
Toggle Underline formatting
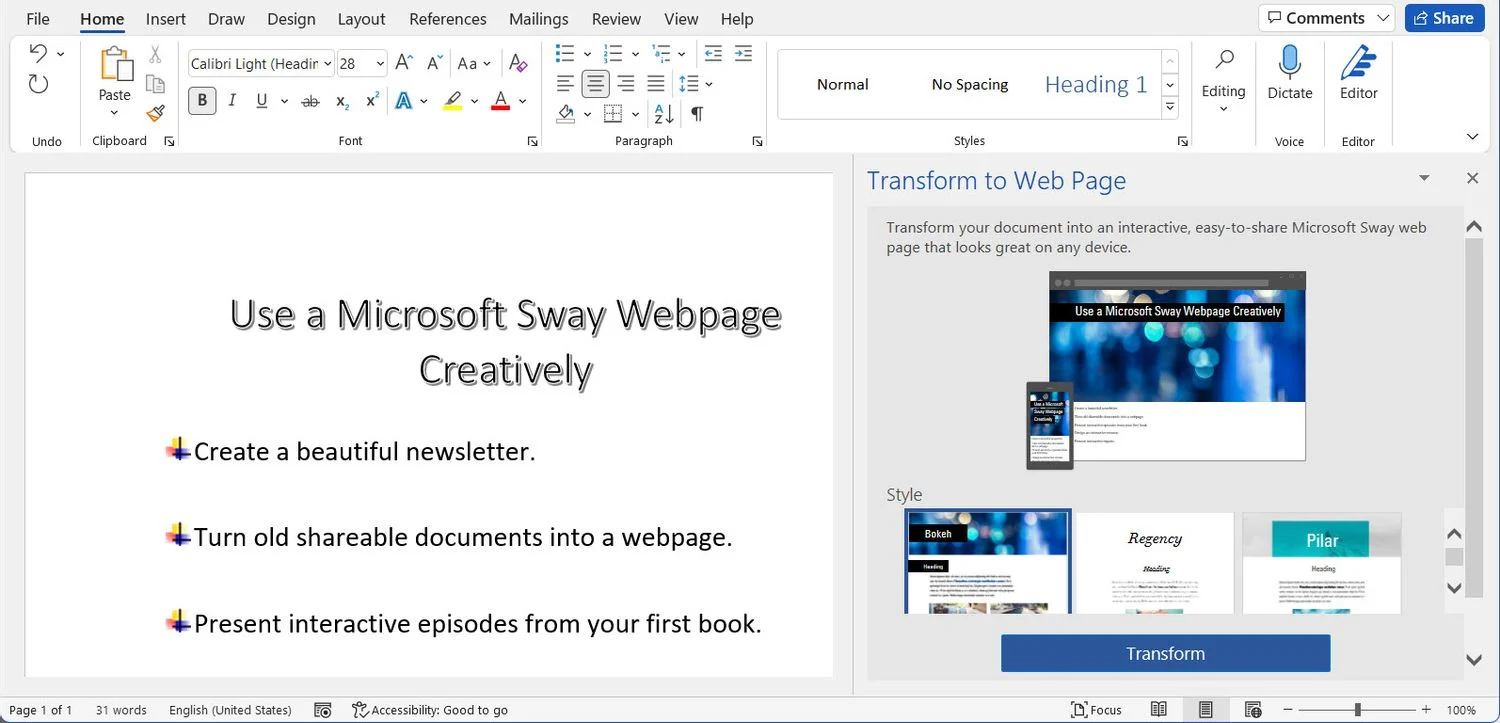tap(262, 101)
